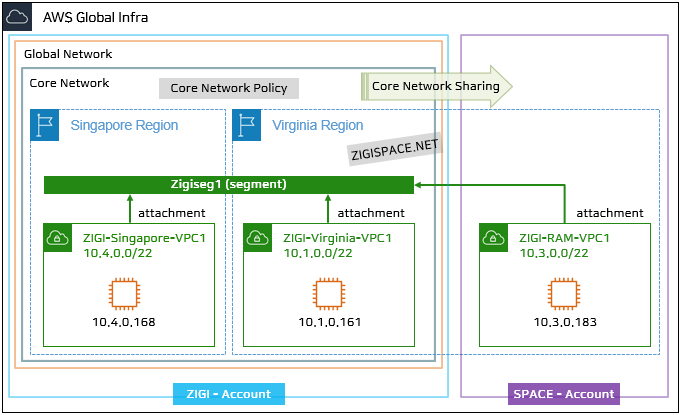Click the attachment label above RAM VPC

point(610,213)
